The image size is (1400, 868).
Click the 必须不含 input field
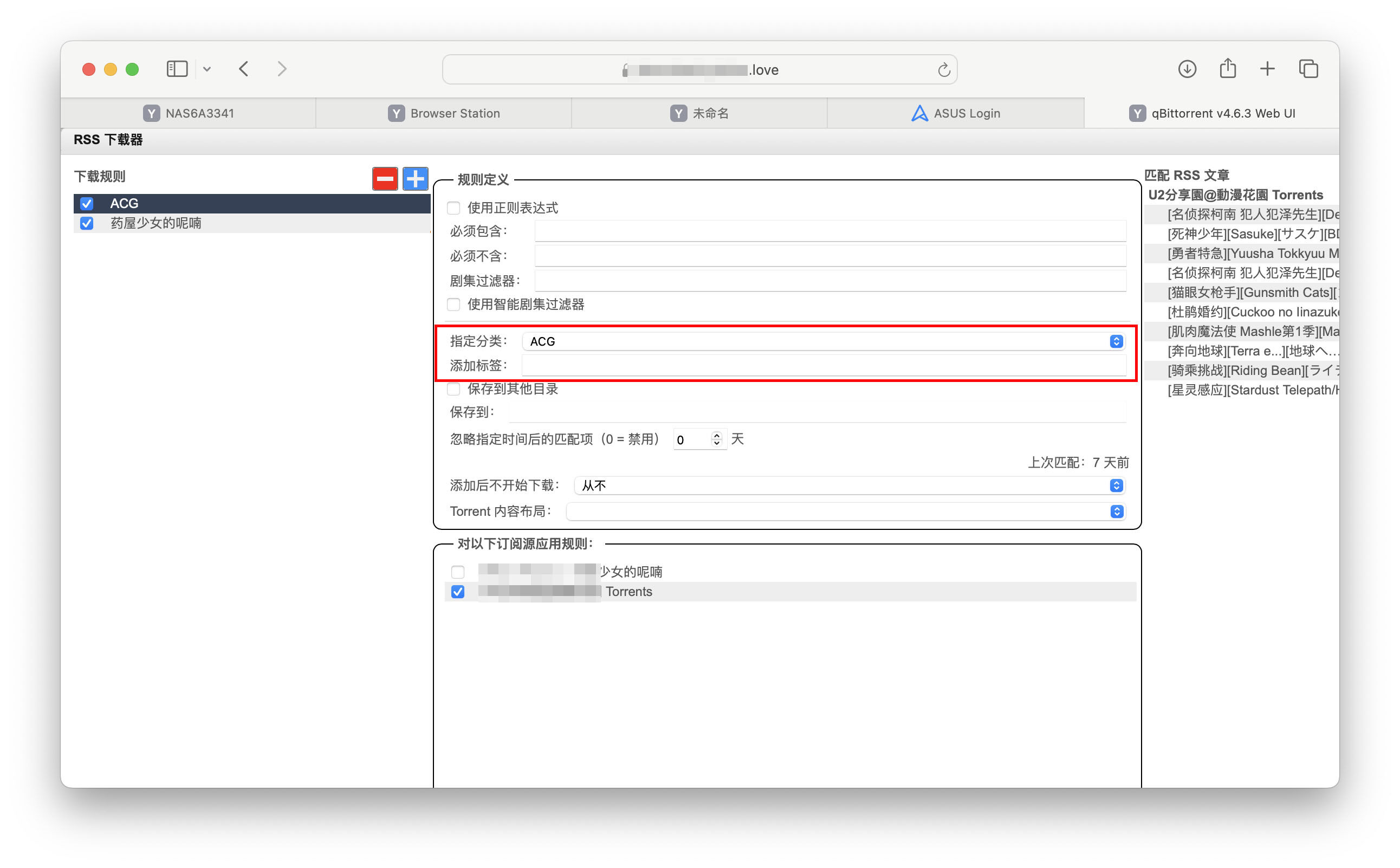830,255
